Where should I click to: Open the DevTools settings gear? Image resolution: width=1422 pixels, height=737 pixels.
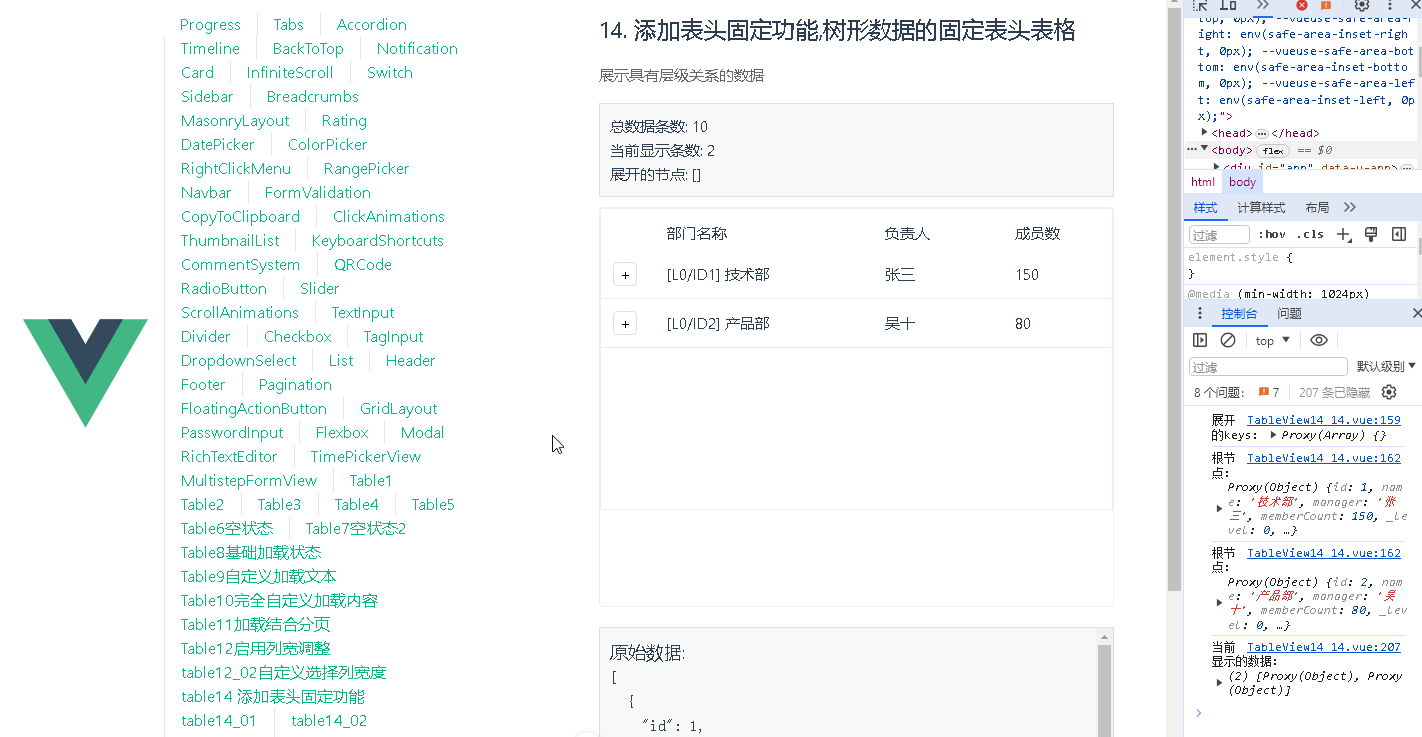point(1362,7)
